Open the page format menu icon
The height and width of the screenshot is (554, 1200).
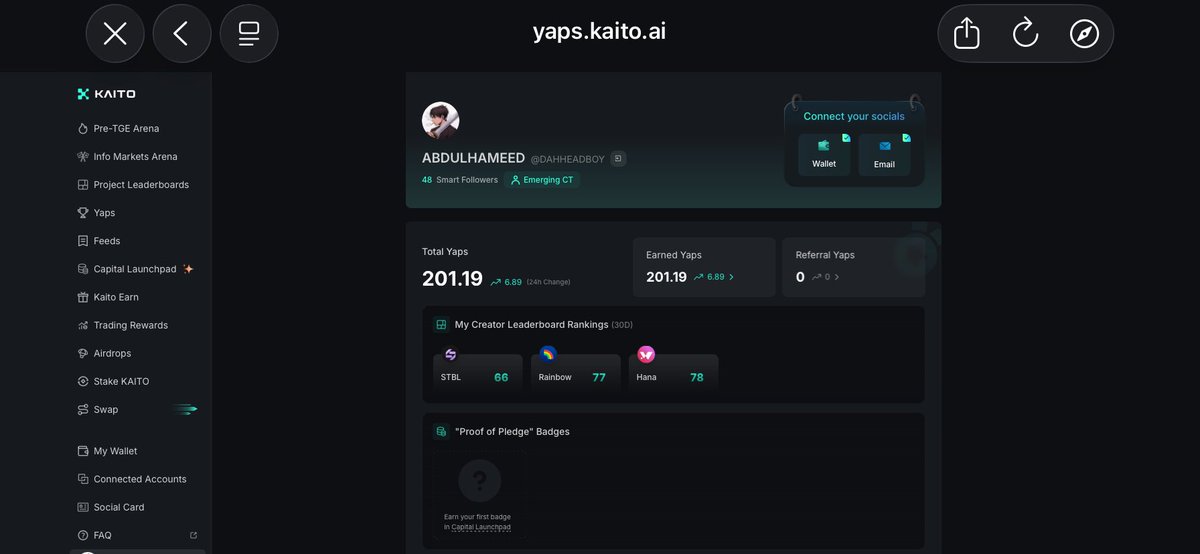pos(249,34)
